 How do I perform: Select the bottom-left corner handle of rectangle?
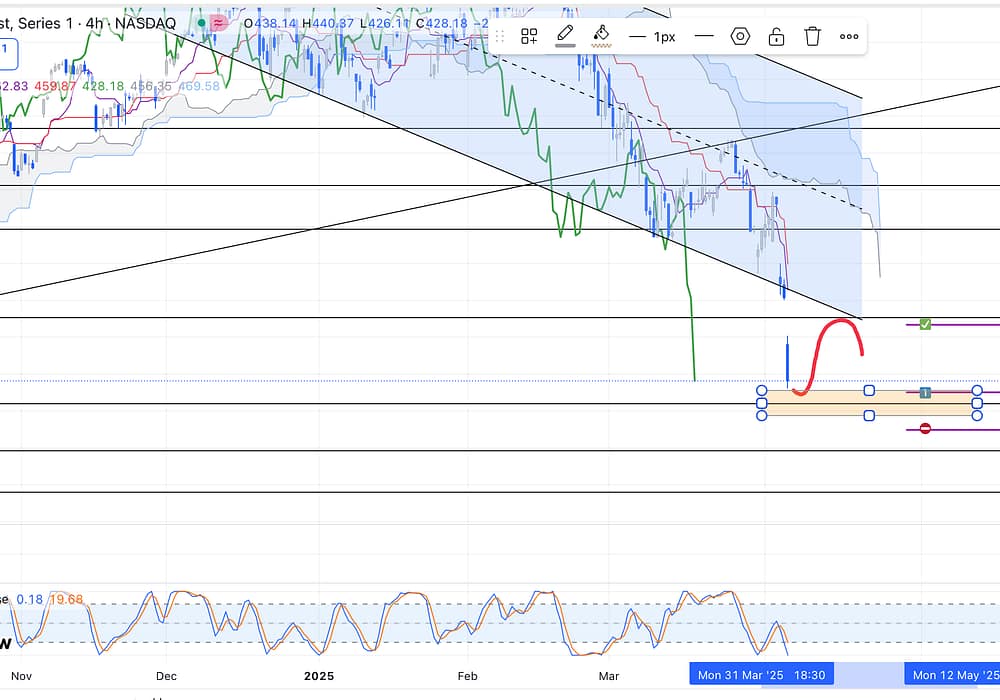(762, 415)
